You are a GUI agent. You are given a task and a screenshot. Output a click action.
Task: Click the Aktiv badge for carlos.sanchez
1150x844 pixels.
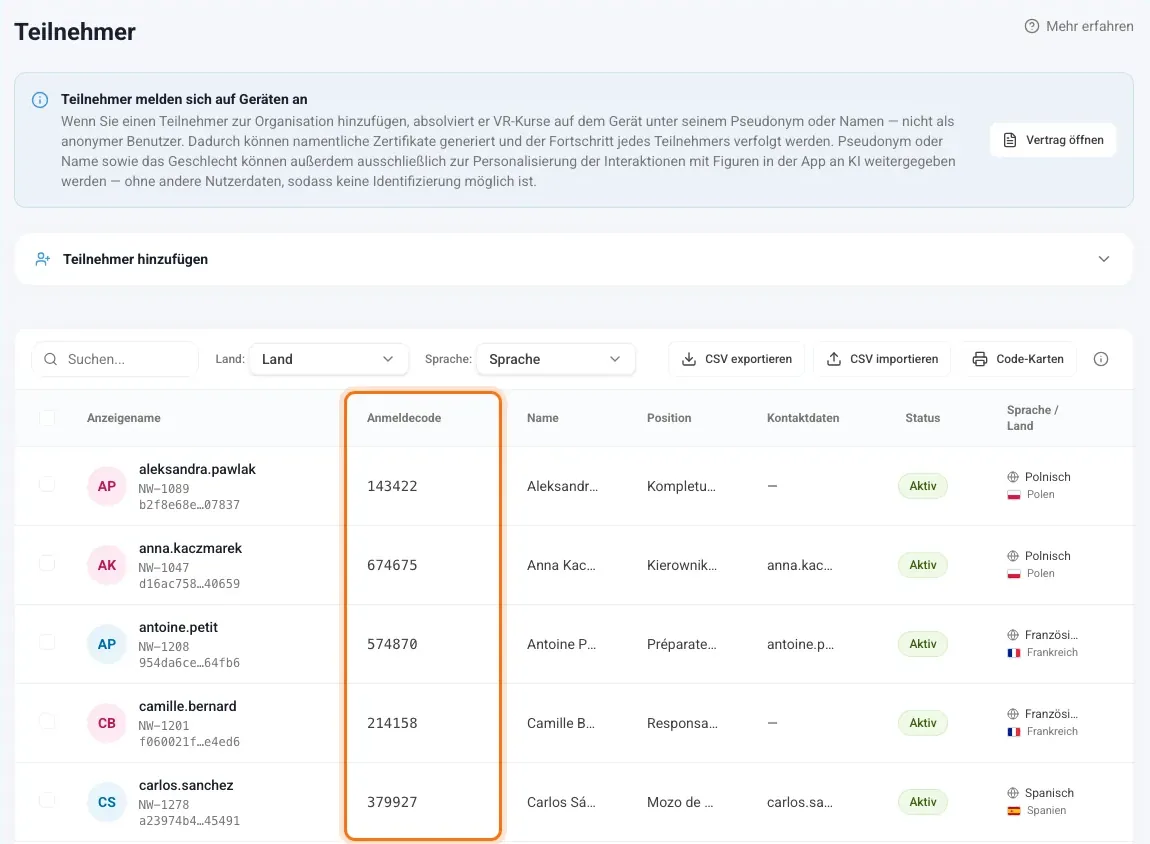click(923, 802)
